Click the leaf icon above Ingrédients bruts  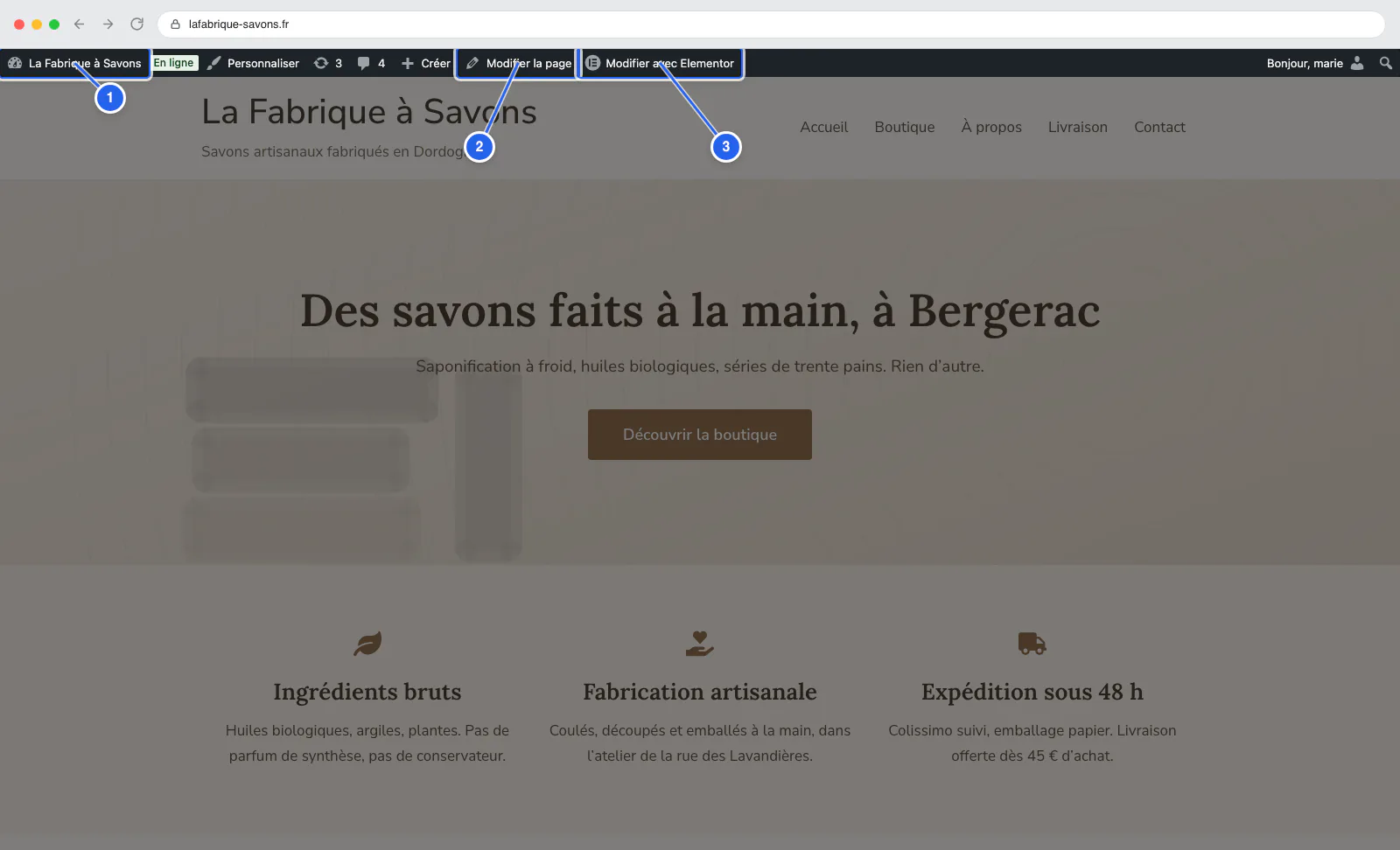(367, 644)
